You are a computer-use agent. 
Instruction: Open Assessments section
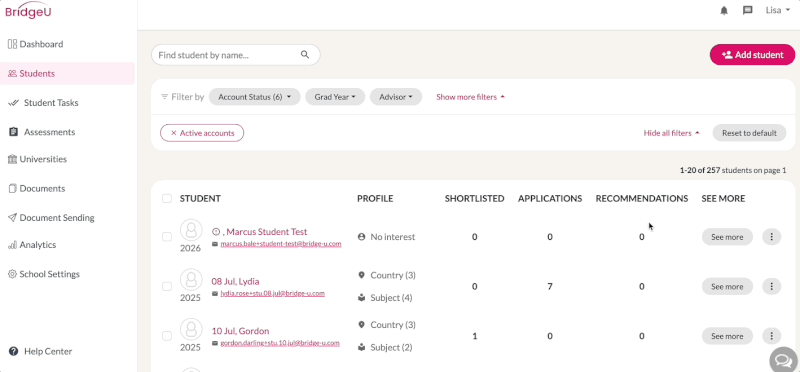(x=49, y=132)
